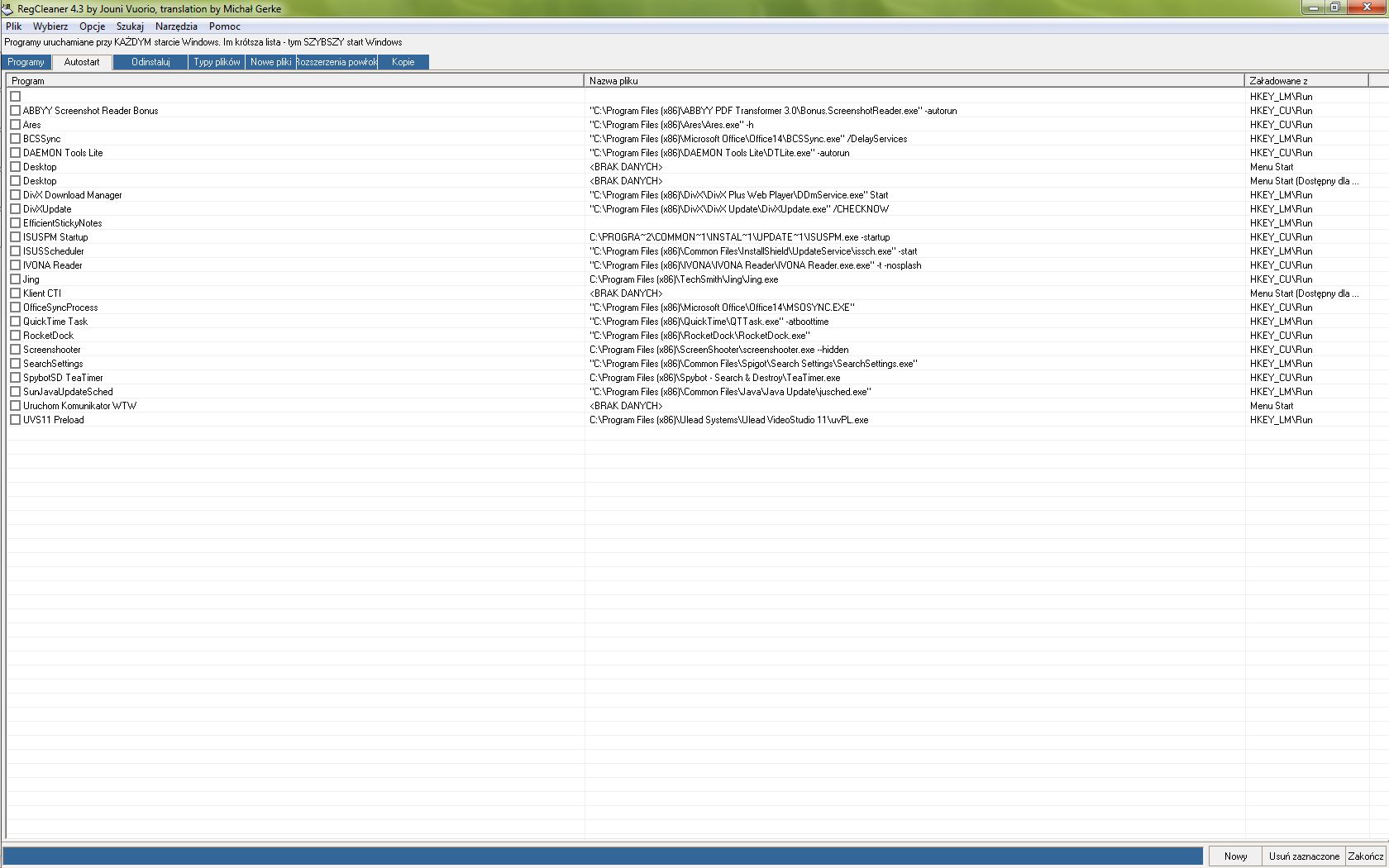Open the Narzędzia menu
Viewport: 1389px width, 868px height.
pos(176,26)
